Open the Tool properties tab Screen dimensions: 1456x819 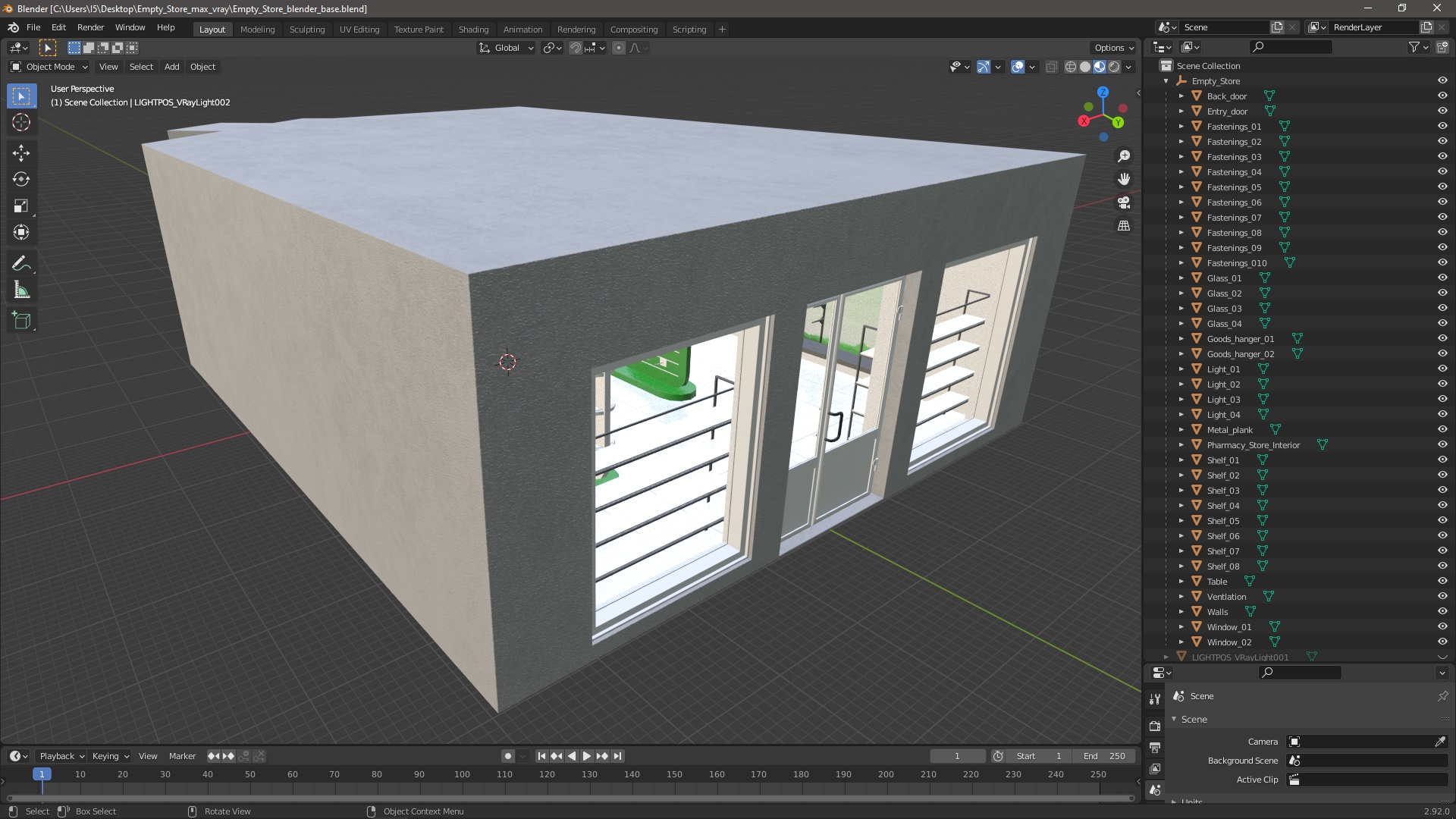click(1155, 699)
